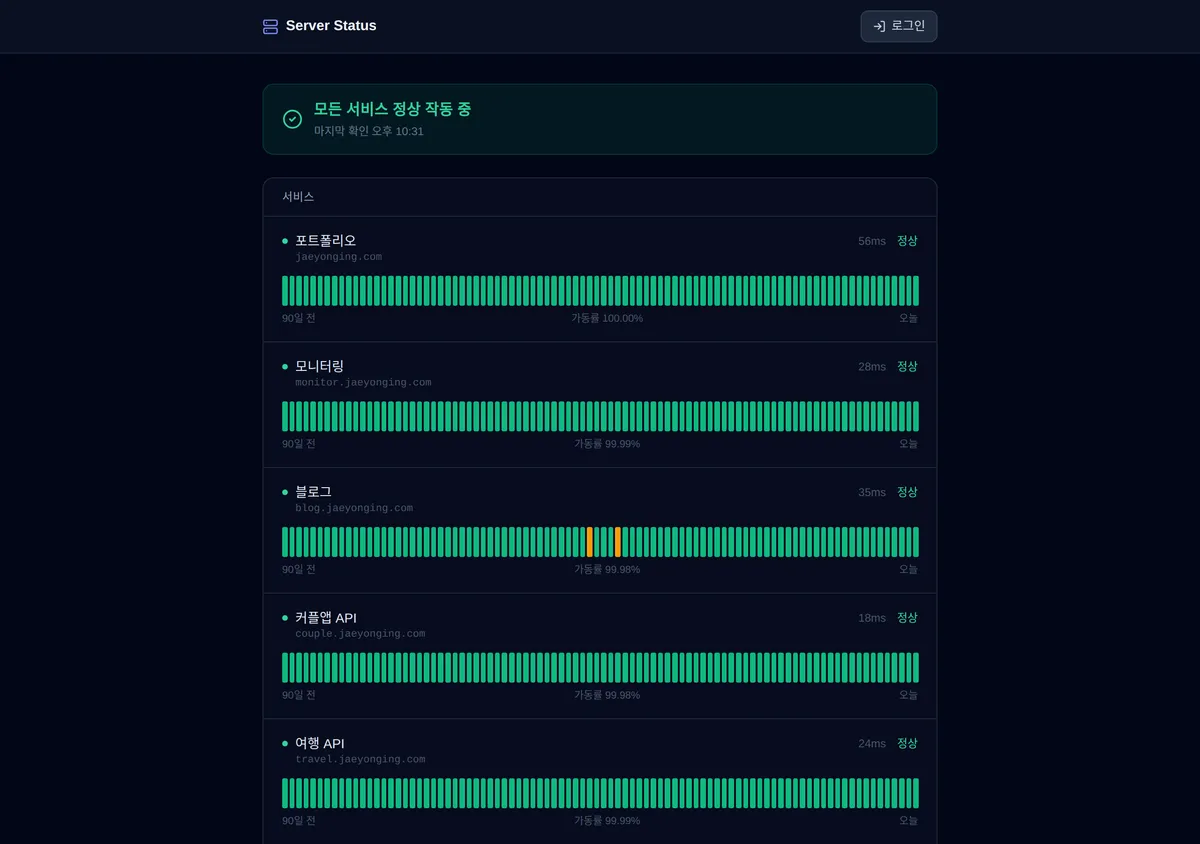Click 가동률 100.00% uptime label
Viewport: 1200px width, 844px height.
click(607, 318)
